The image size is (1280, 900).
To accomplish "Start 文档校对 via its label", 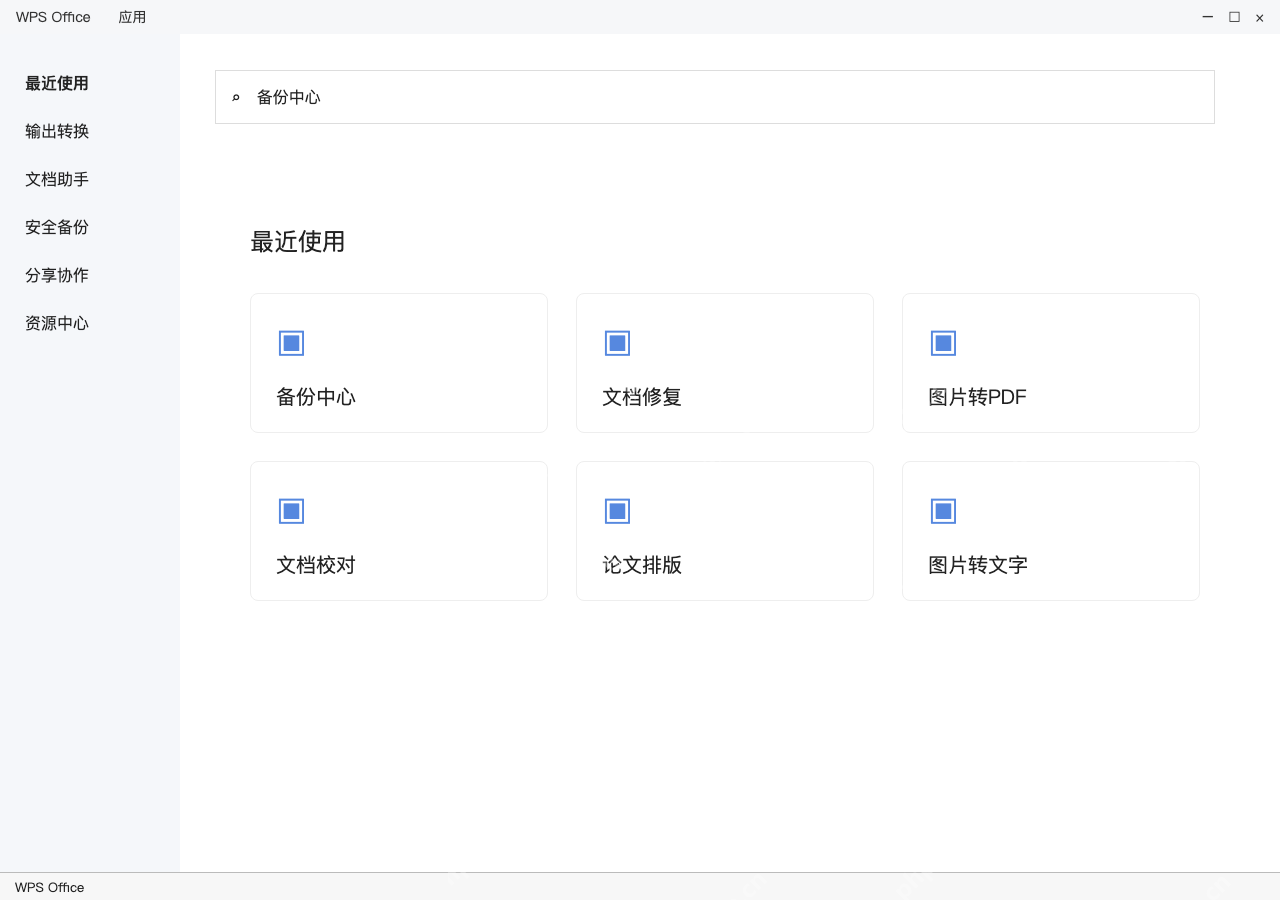I will tap(316, 565).
